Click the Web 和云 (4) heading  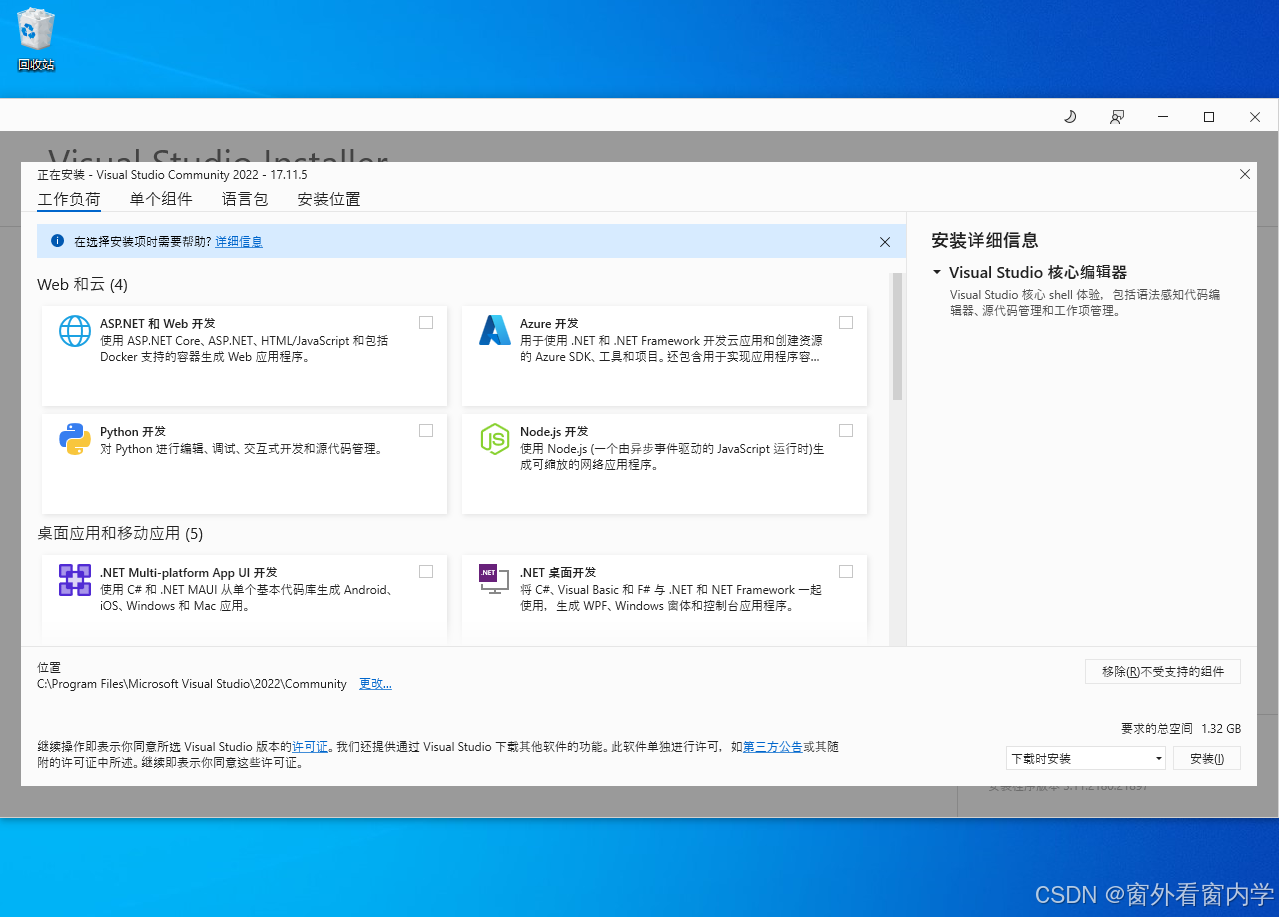click(83, 285)
